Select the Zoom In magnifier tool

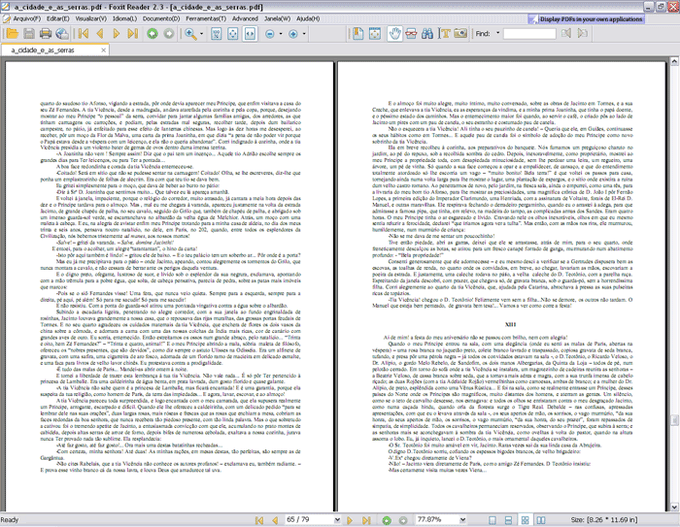coord(190,34)
